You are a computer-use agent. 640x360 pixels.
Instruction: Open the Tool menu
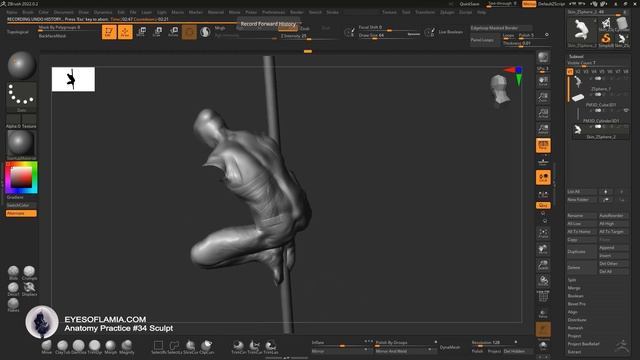(x=406, y=12)
